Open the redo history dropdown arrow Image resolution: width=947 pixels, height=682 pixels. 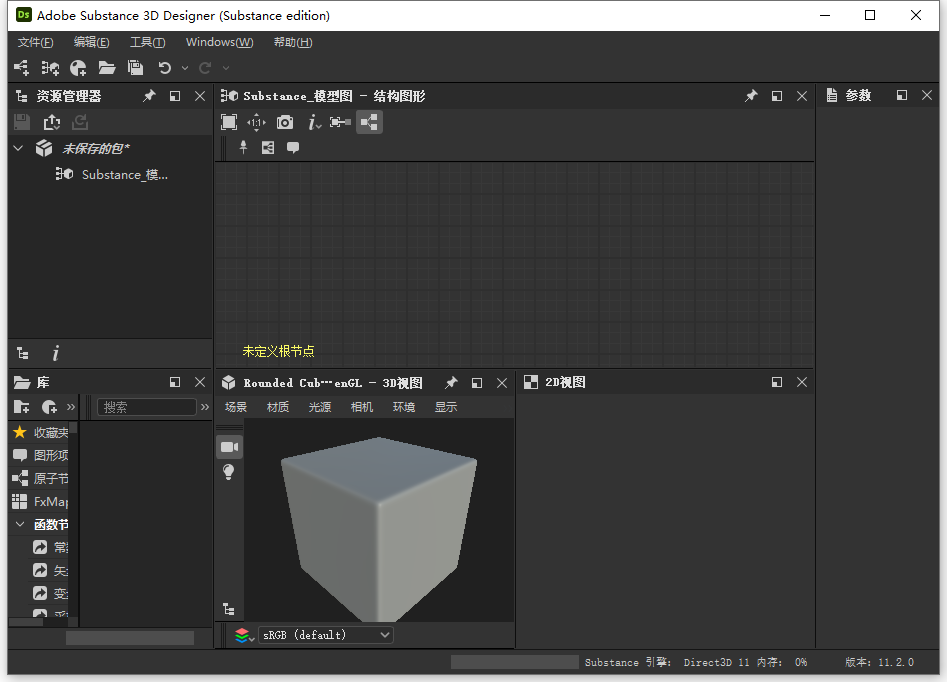226,68
